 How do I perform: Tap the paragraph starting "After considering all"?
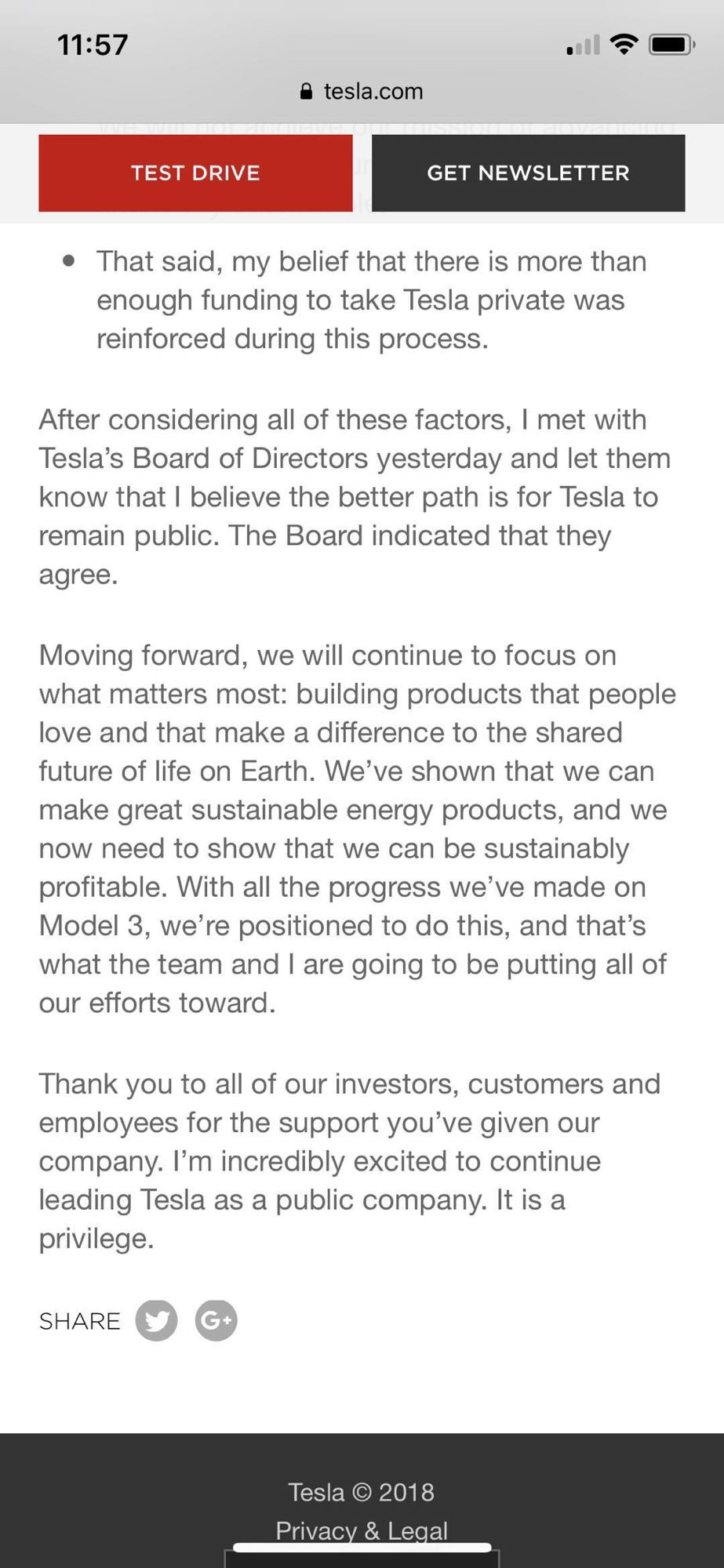point(355,497)
